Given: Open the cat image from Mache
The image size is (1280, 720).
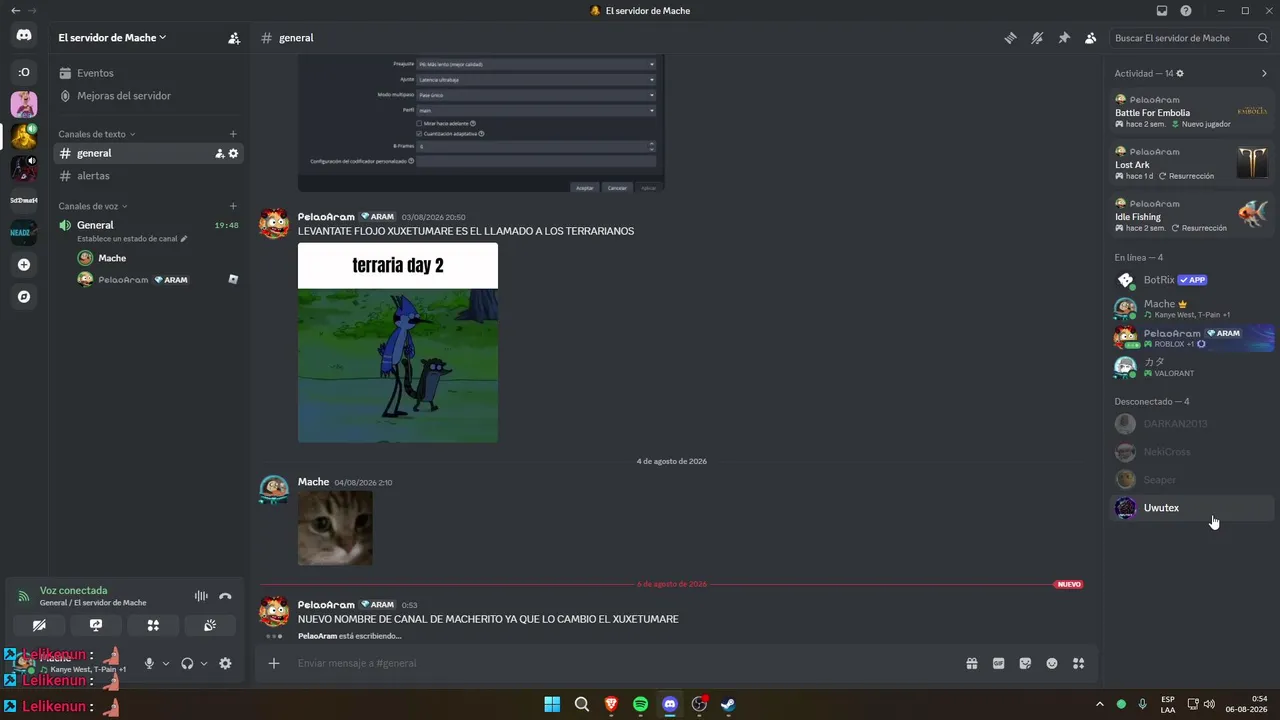Looking at the screenshot, I should [x=335, y=528].
